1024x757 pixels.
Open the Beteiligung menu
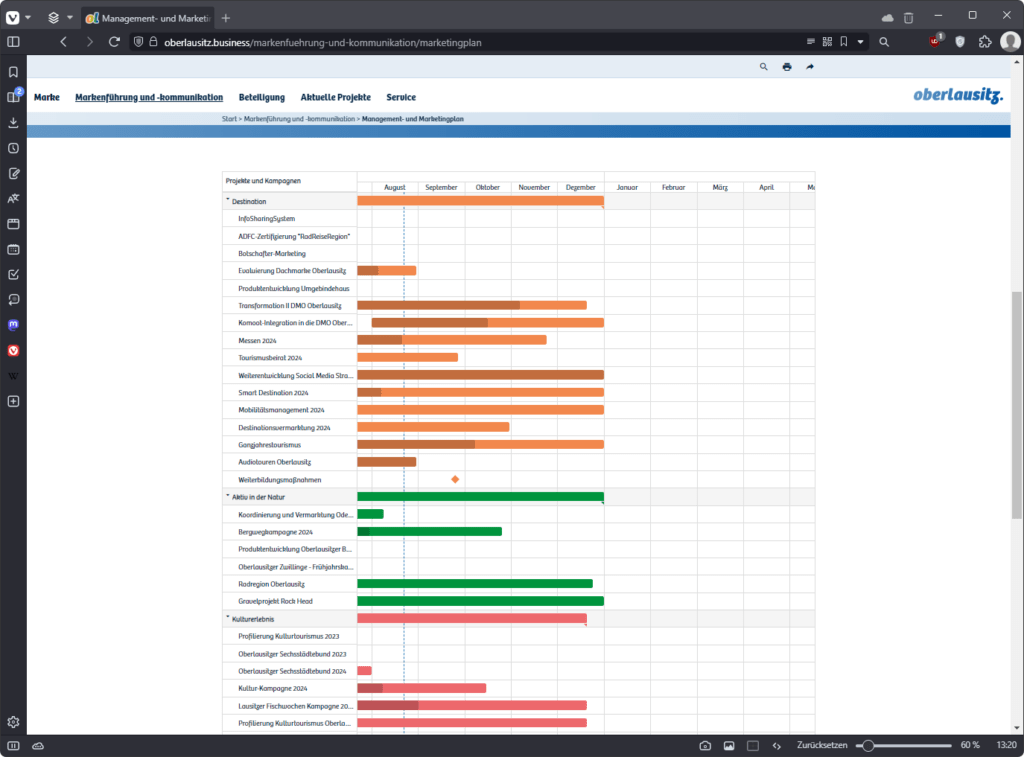pyautogui.click(x=262, y=97)
